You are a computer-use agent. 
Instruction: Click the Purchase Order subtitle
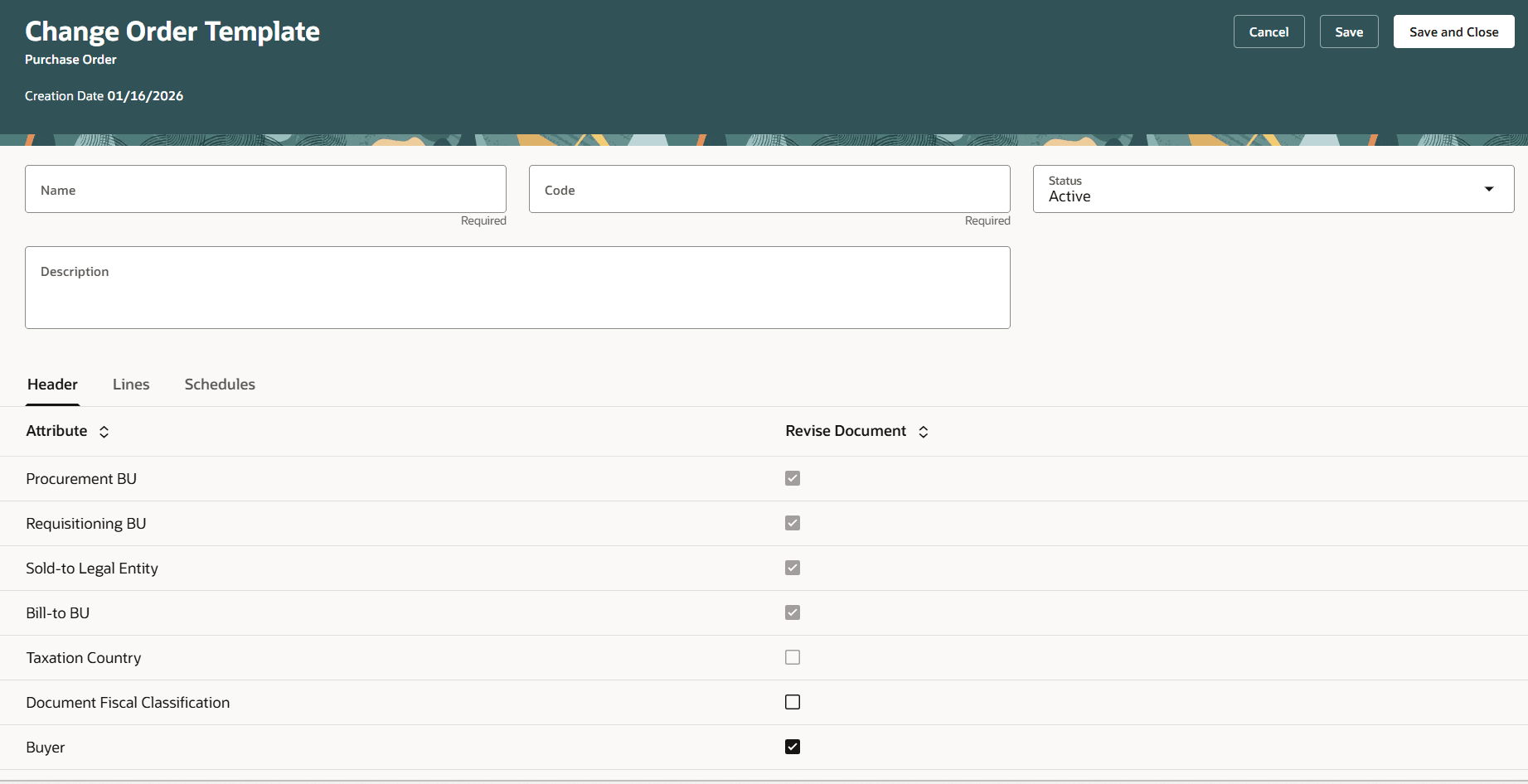[x=70, y=60]
